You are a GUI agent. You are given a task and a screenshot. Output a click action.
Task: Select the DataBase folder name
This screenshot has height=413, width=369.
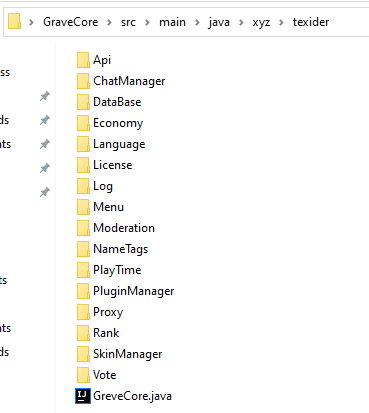click(x=117, y=102)
